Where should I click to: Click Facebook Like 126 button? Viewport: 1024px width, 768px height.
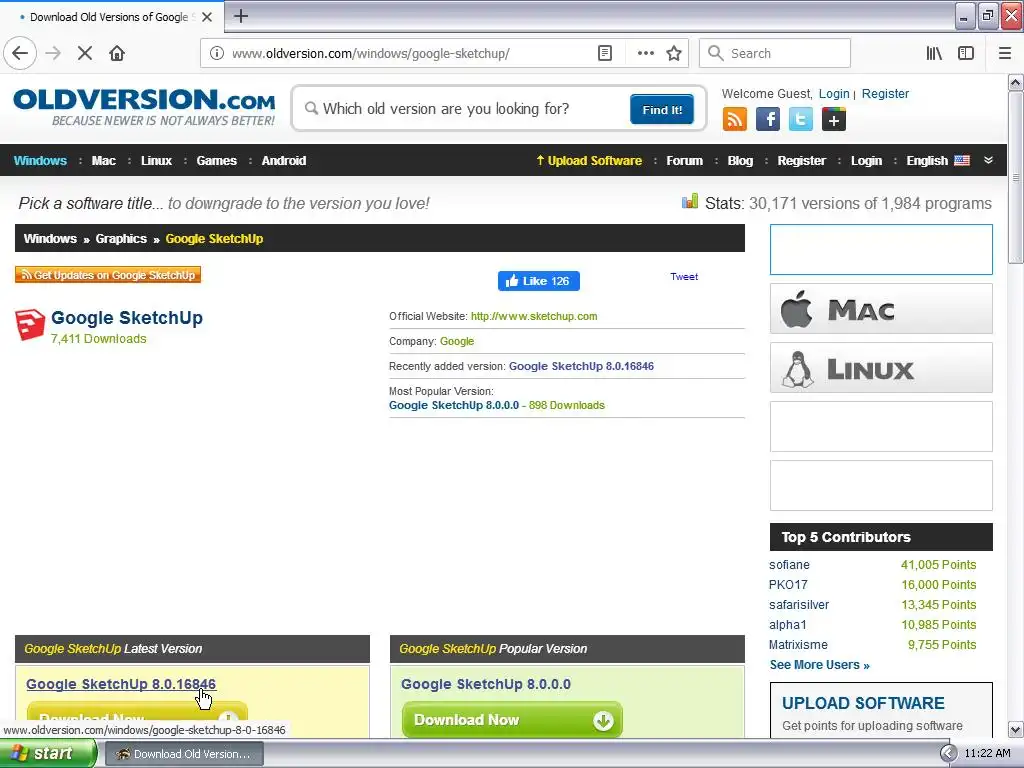pyautogui.click(x=539, y=281)
